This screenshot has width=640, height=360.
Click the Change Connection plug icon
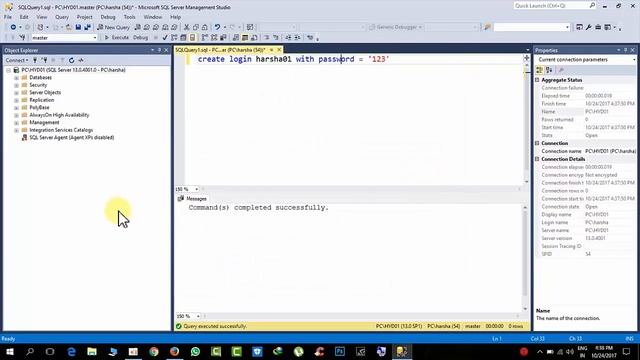point(22,38)
